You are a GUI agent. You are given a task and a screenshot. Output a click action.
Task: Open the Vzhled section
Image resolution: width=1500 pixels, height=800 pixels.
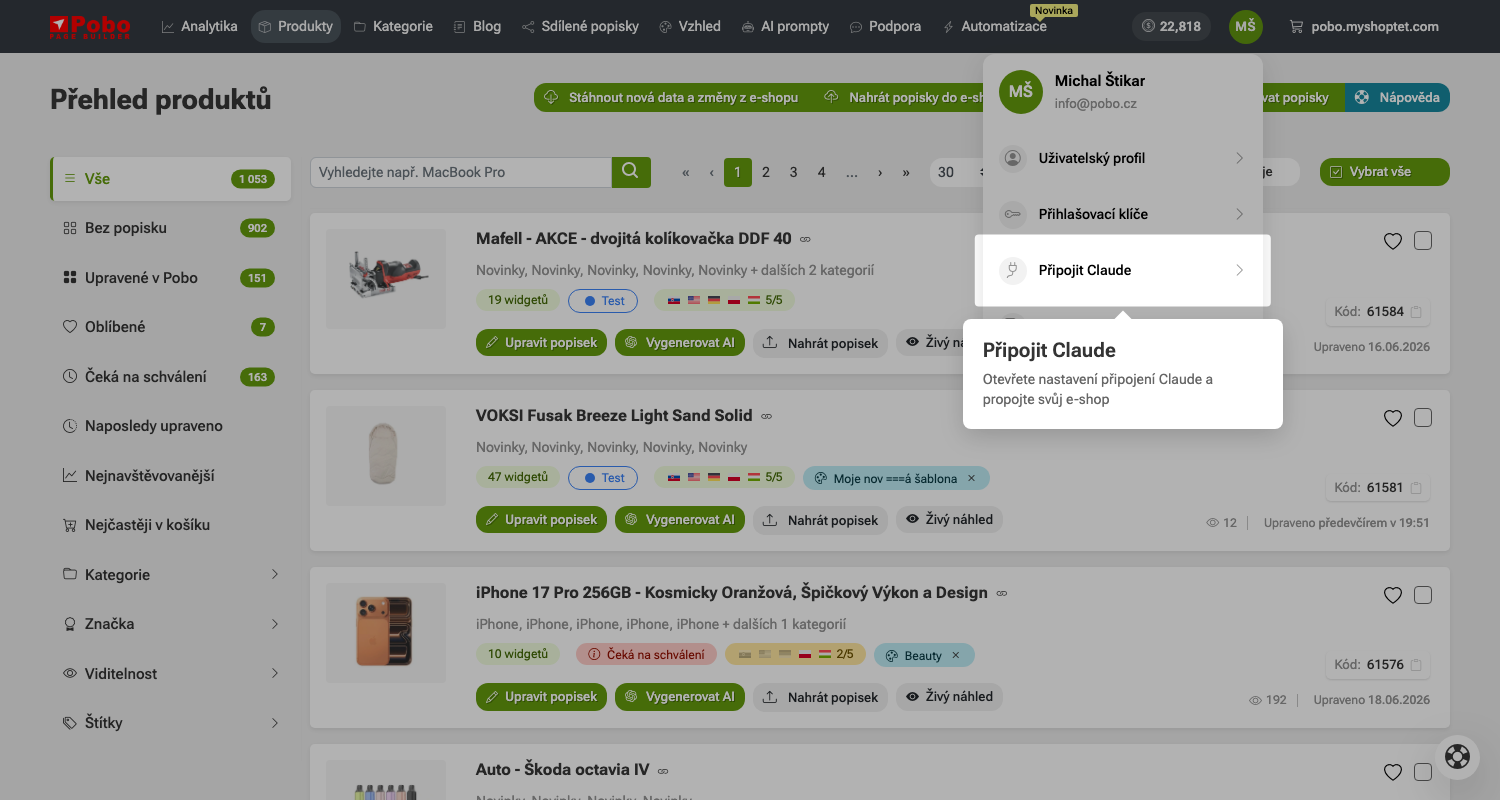pos(690,26)
